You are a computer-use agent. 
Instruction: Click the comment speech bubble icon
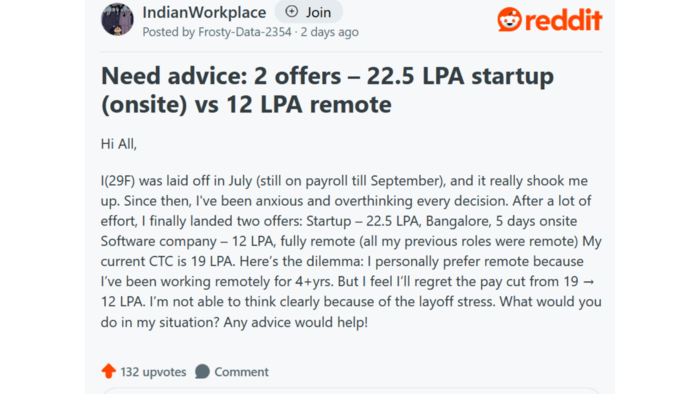[x=202, y=371]
